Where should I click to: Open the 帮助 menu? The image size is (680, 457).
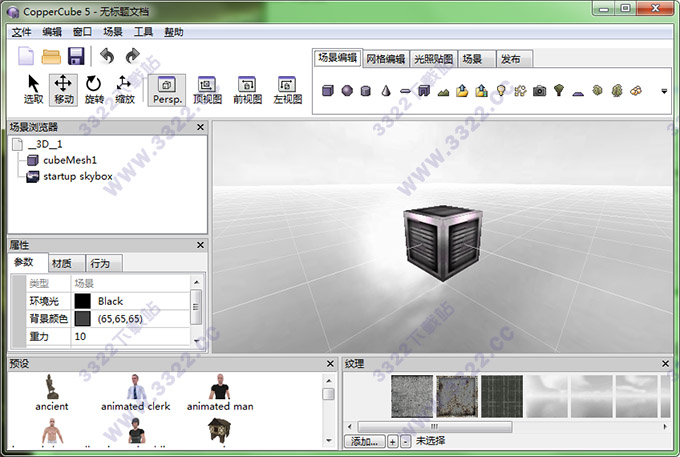point(173,32)
